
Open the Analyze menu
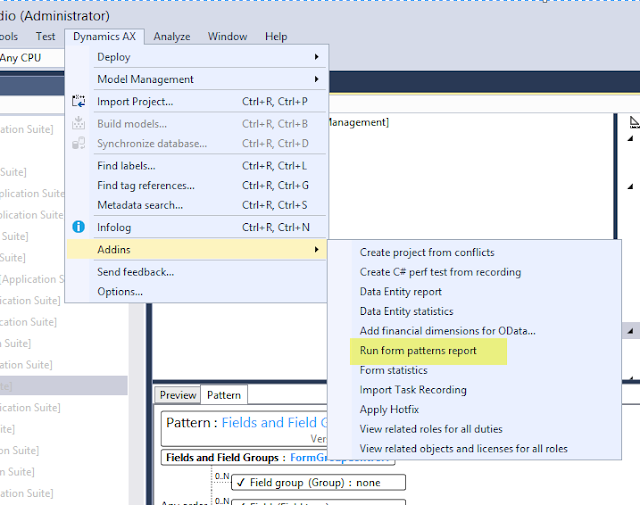click(172, 36)
